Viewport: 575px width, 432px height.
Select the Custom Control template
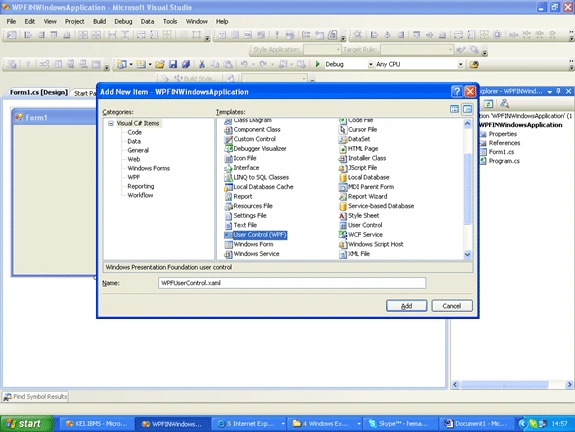[250, 139]
